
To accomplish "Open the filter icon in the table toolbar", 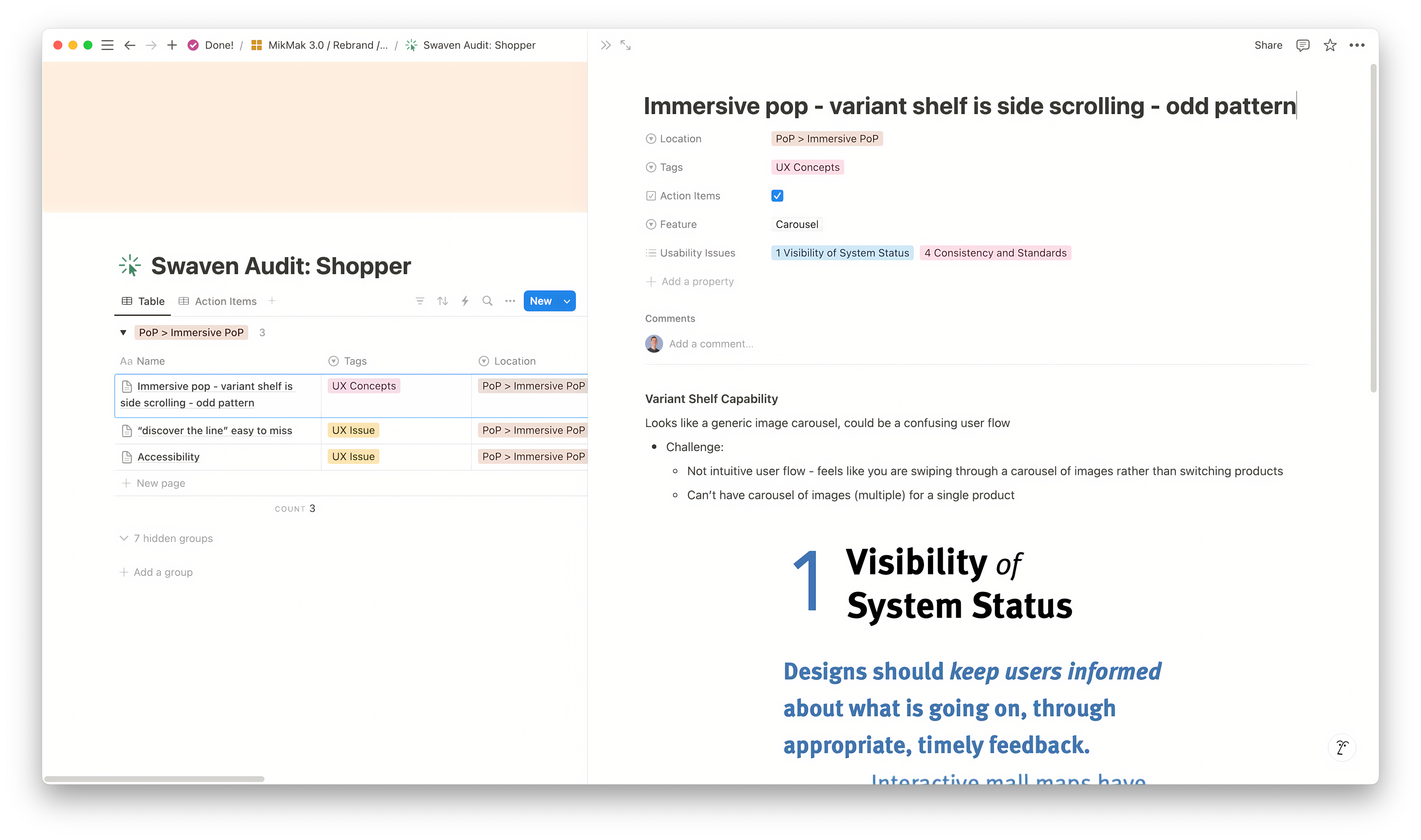I will 420,301.
